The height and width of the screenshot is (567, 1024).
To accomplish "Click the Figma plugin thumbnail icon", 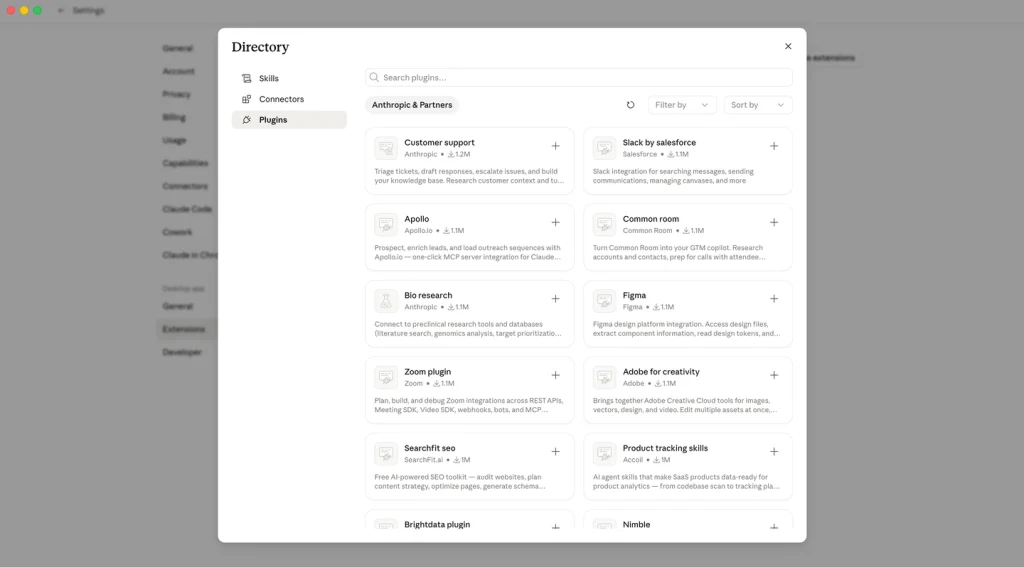I will tap(604, 301).
